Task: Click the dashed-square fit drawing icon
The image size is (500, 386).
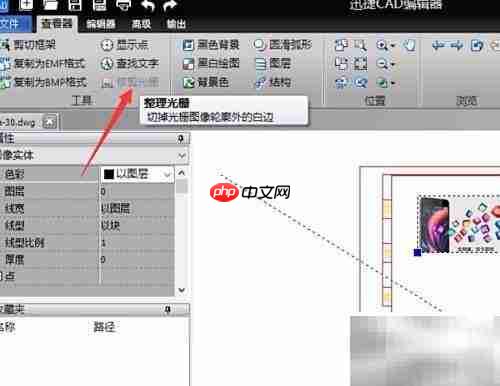Action: tap(361, 63)
